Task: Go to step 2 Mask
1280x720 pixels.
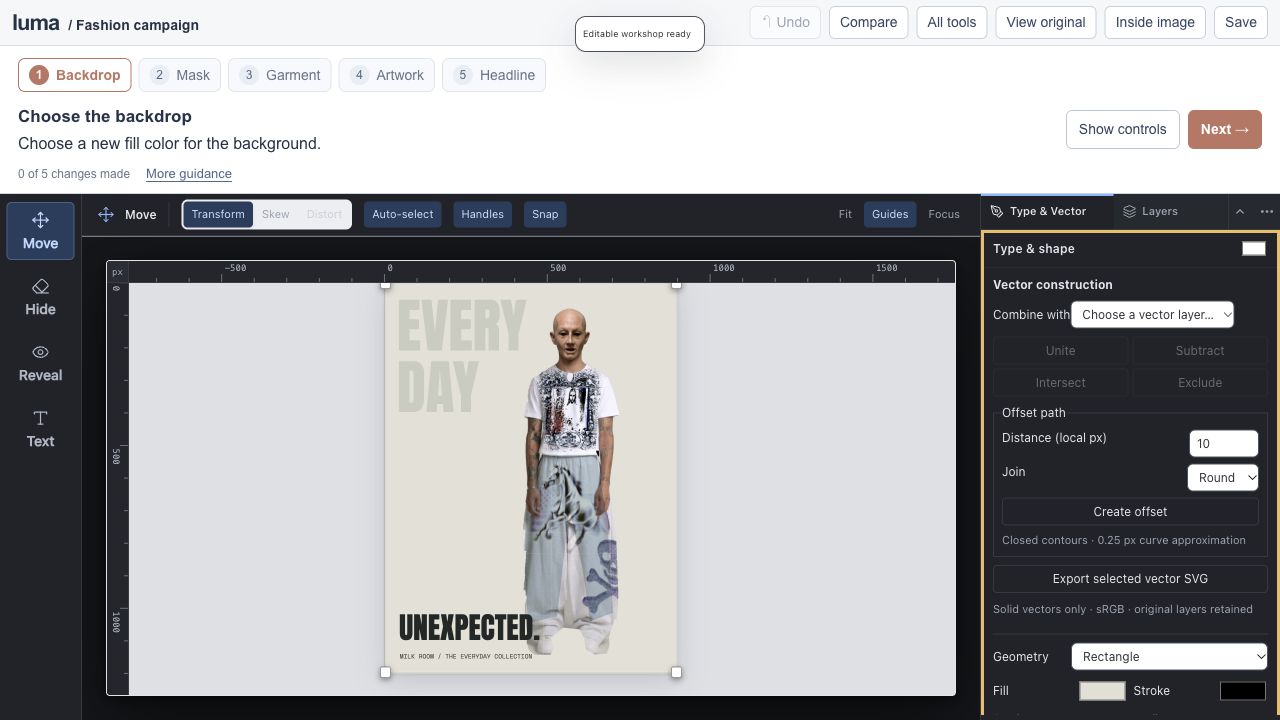Action: coord(181,75)
